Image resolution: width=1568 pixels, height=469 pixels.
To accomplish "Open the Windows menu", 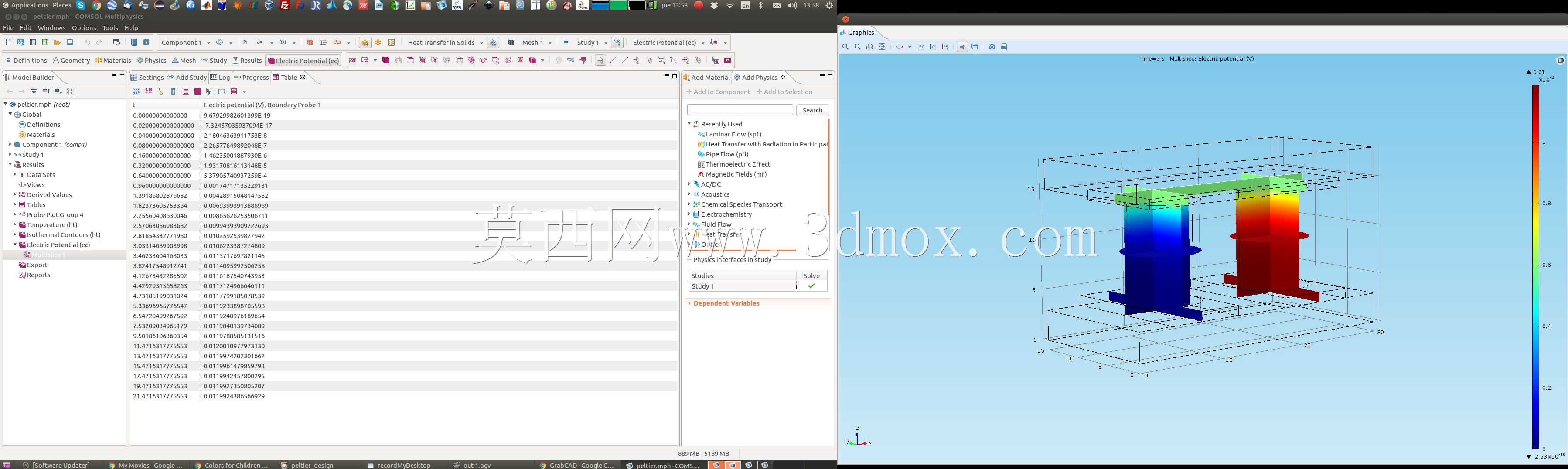I will [51, 28].
